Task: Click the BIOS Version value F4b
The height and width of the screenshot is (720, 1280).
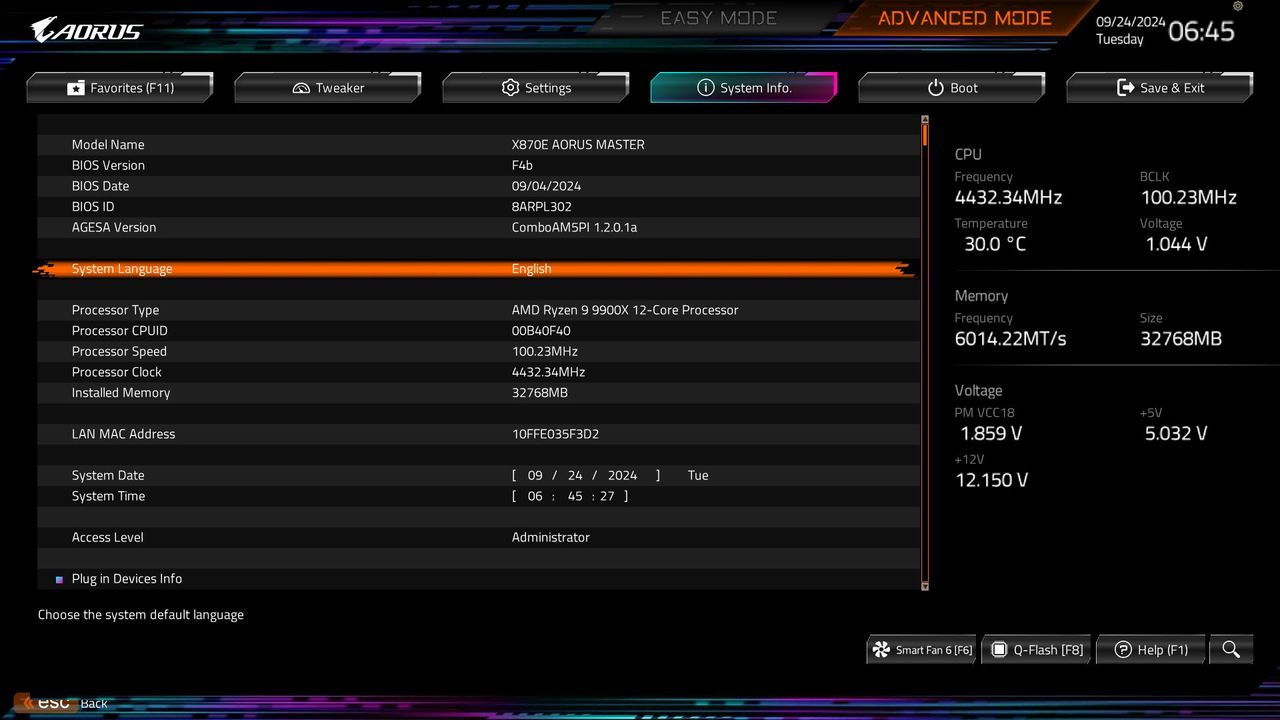Action: [x=522, y=166]
